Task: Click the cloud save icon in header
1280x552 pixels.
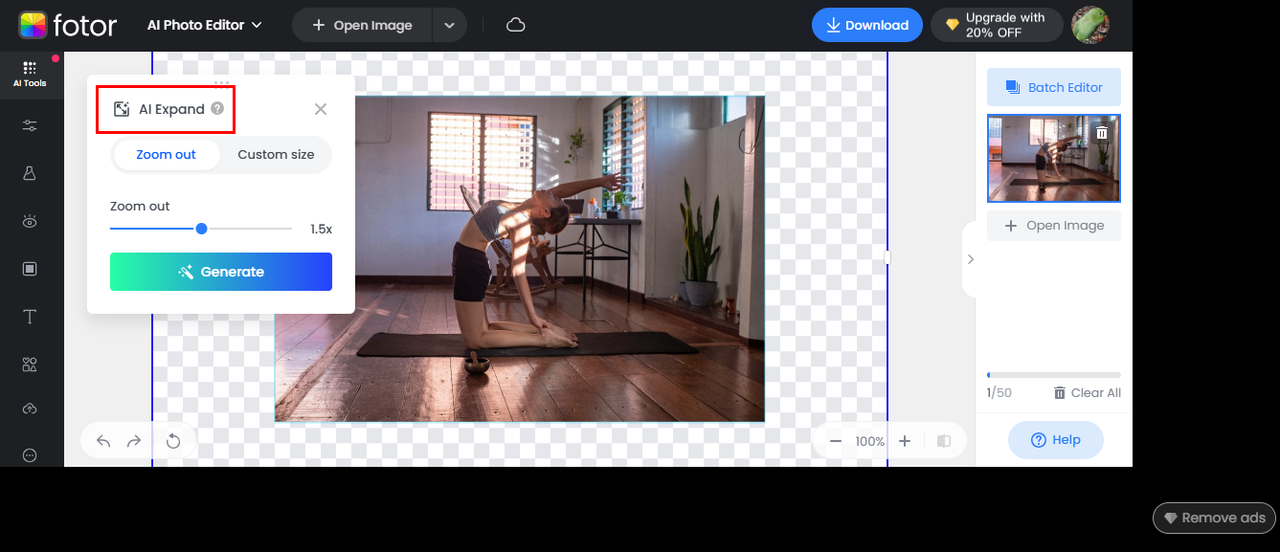Action: click(x=516, y=25)
